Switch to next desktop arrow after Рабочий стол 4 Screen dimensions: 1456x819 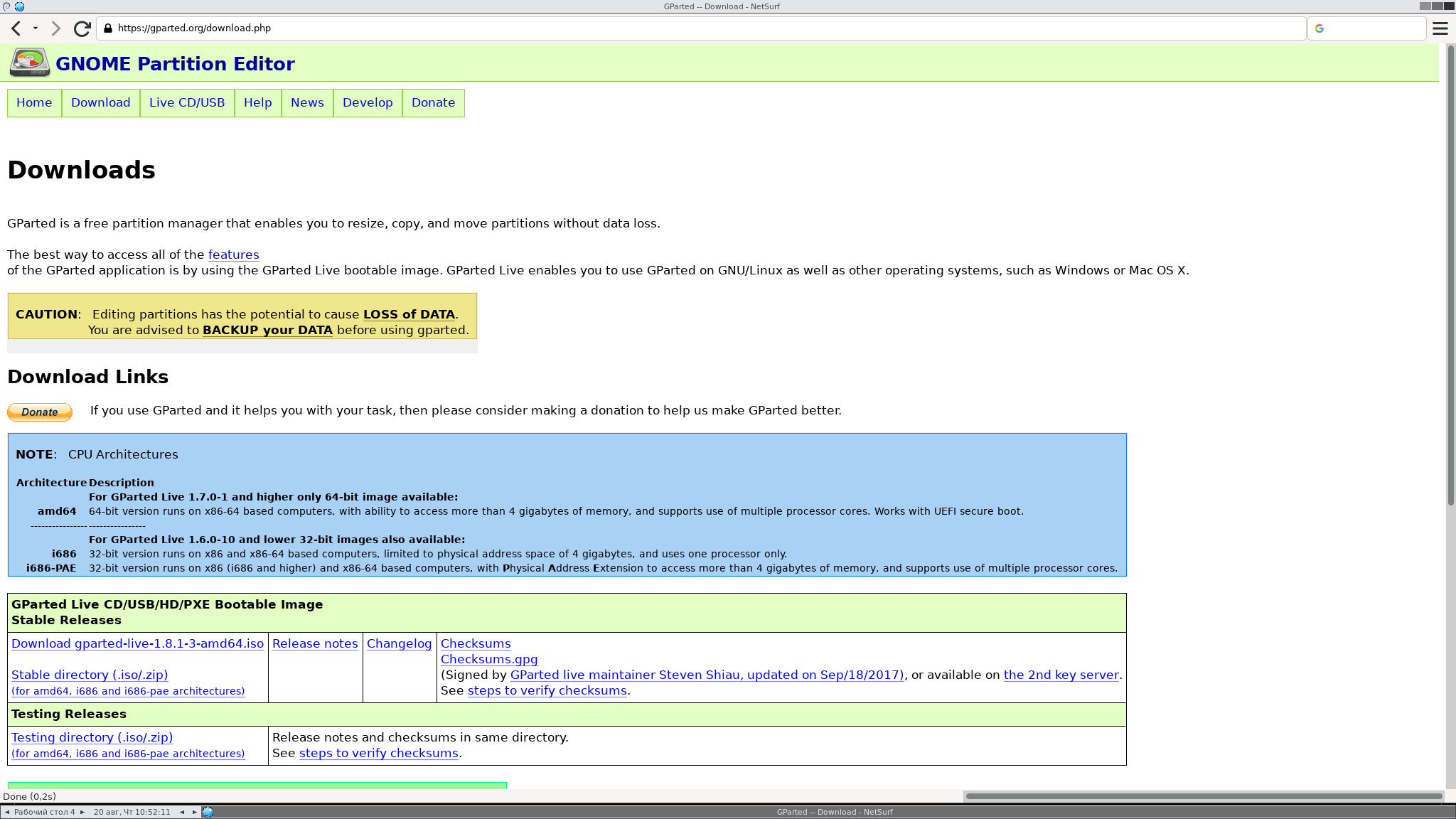coord(82,812)
